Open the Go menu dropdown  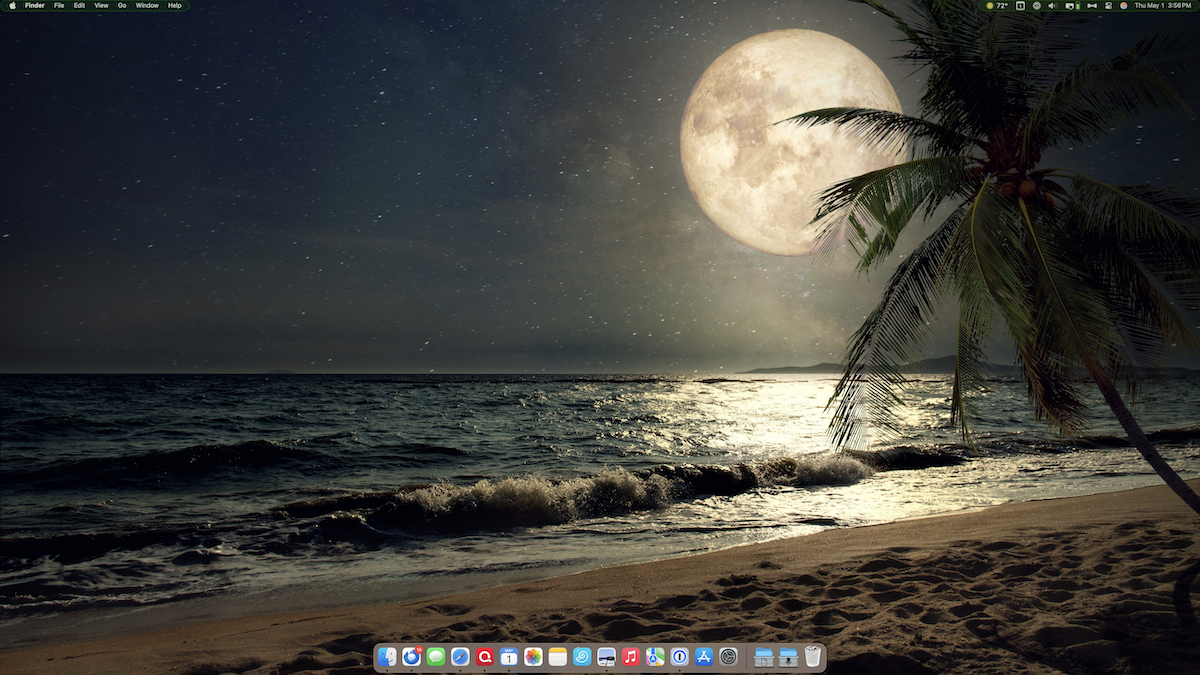pyautogui.click(x=121, y=5)
